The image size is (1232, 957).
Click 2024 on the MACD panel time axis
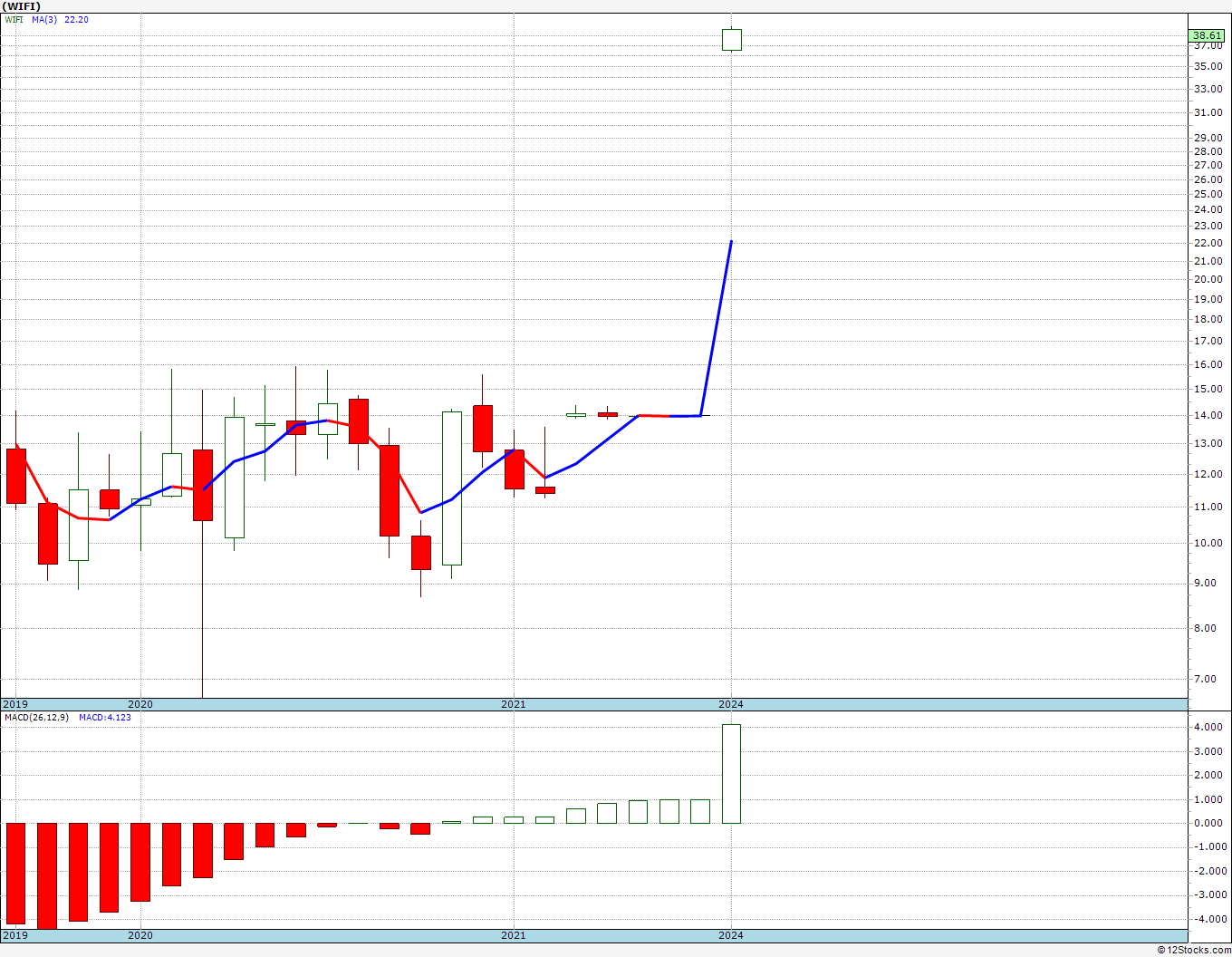(731, 935)
